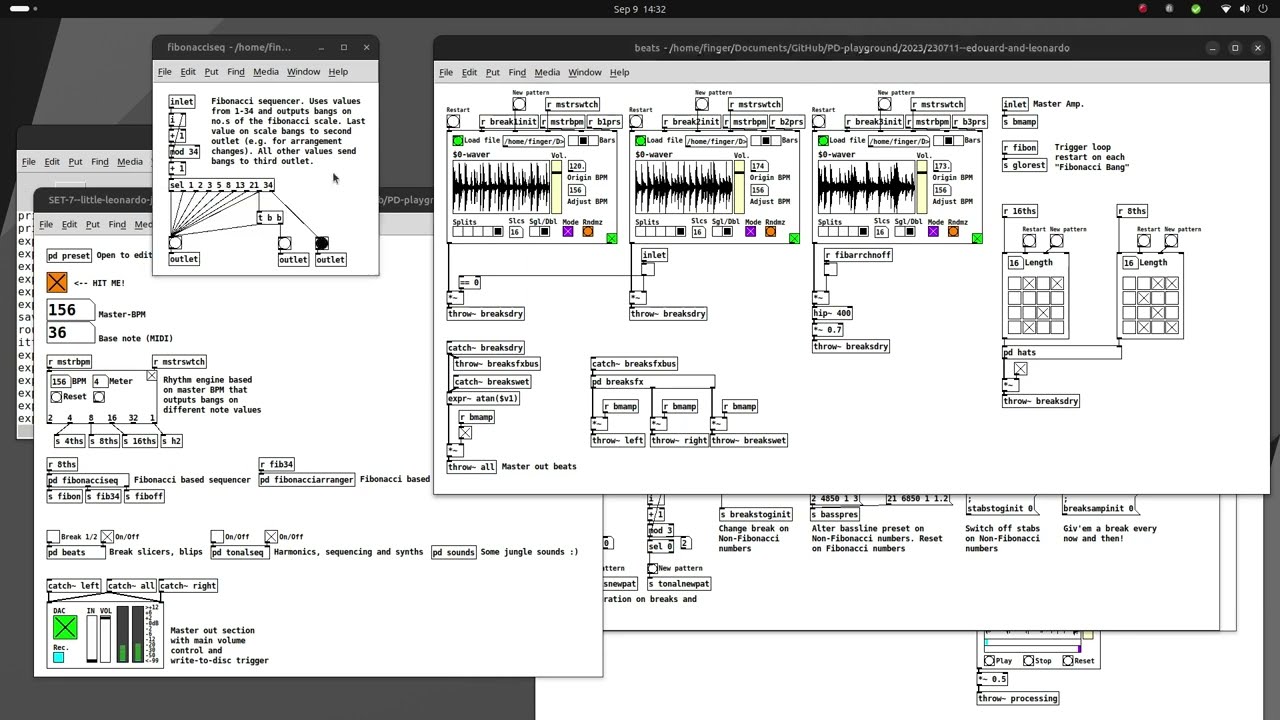
Task: Click filled bang above third outlet in fibonacciseq
Action: pos(321,243)
